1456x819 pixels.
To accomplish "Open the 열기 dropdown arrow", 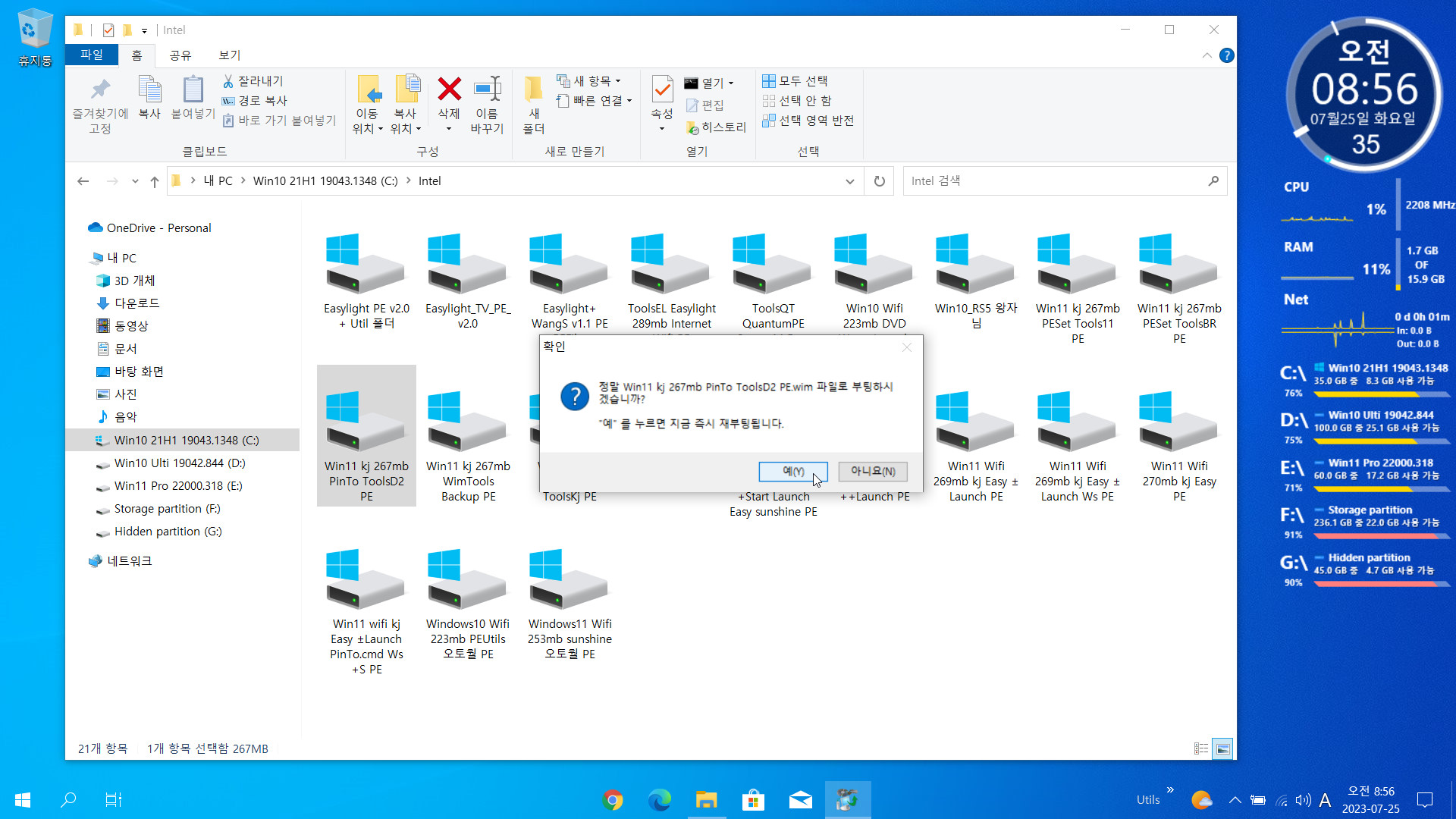I will [x=731, y=83].
